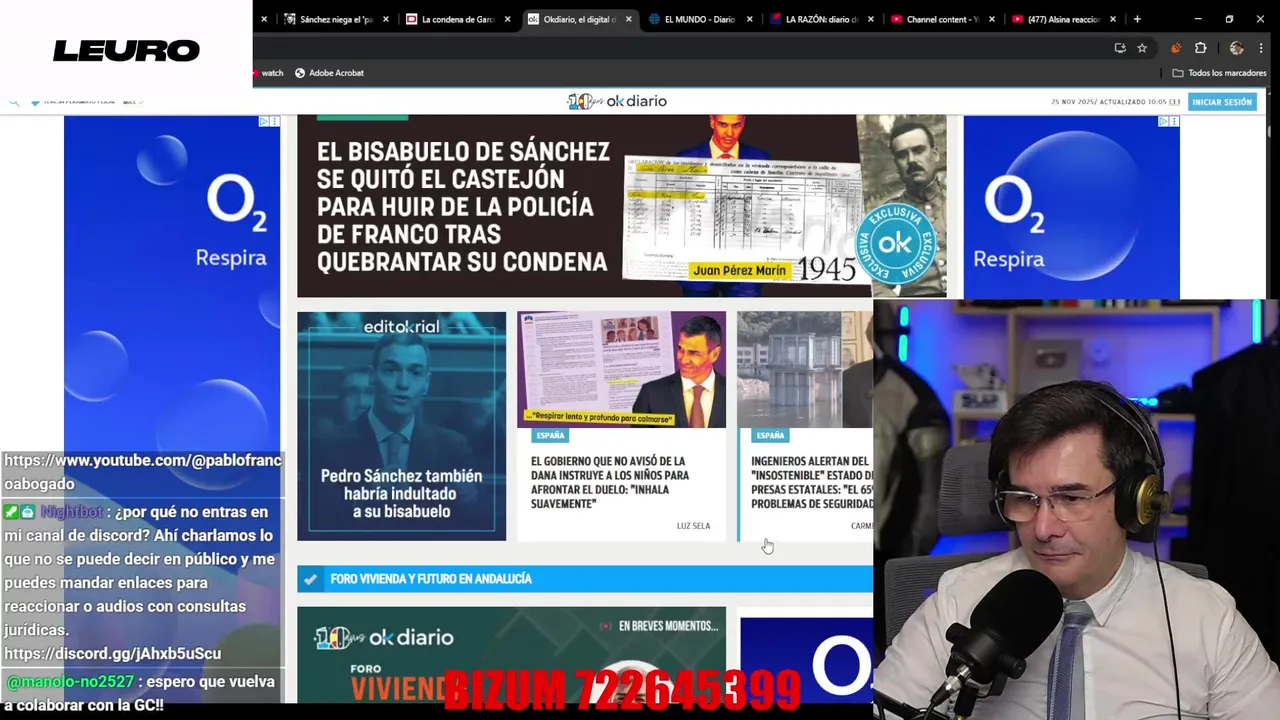Read 'El Gobierno que no avisó de la DANA'
Image resolution: width=1280 pixels, height=720 pixels.
(610, 483)
